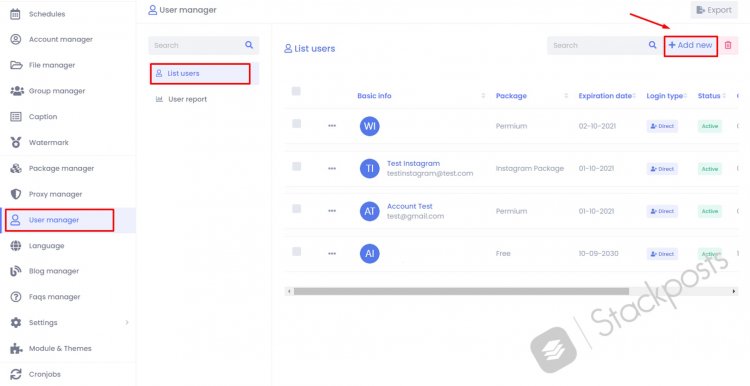Select the Account Test row checkbox
Screen dimensions: 750x386
click(x=297, y=209)
